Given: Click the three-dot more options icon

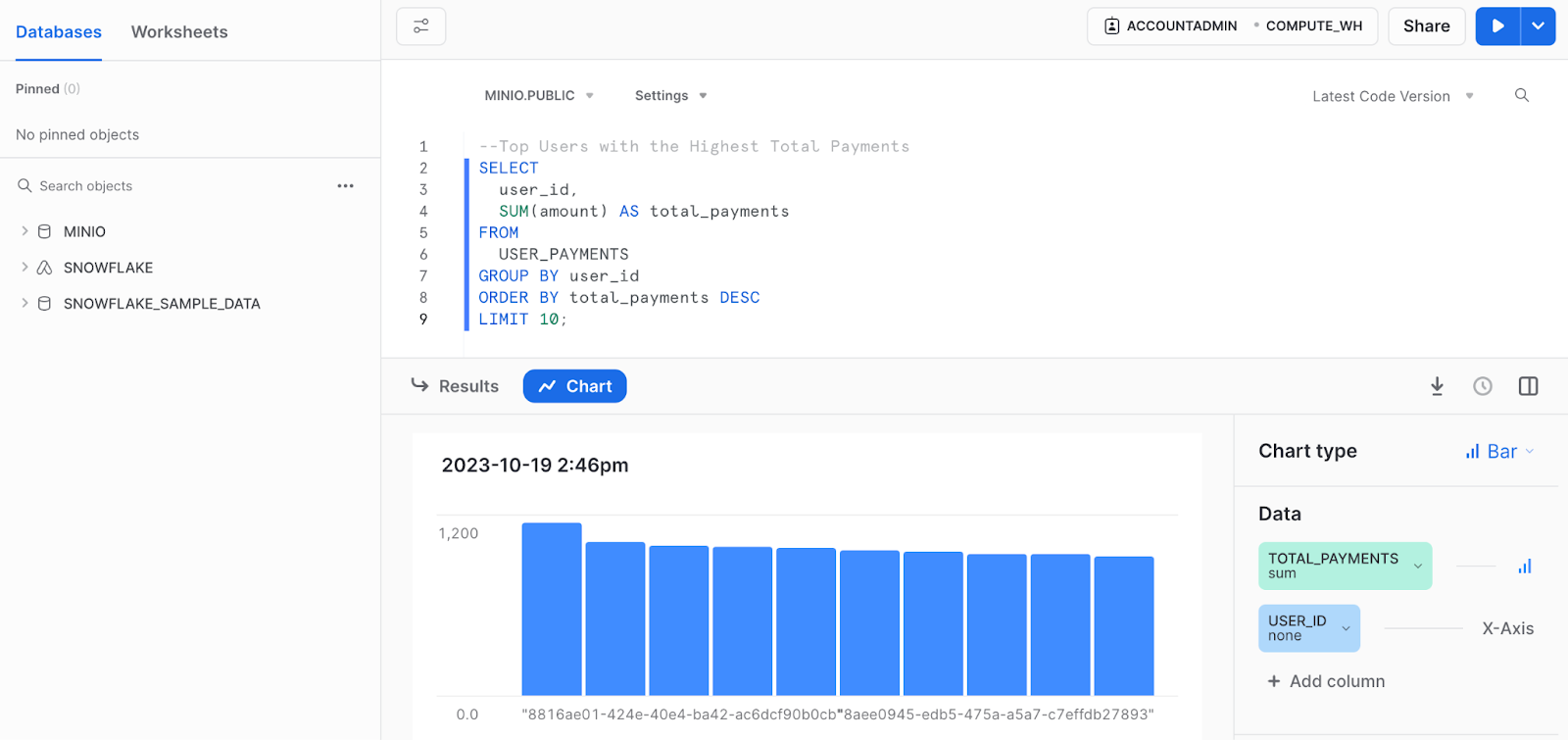Looking at the screenshot, I should tap(345, 186).
